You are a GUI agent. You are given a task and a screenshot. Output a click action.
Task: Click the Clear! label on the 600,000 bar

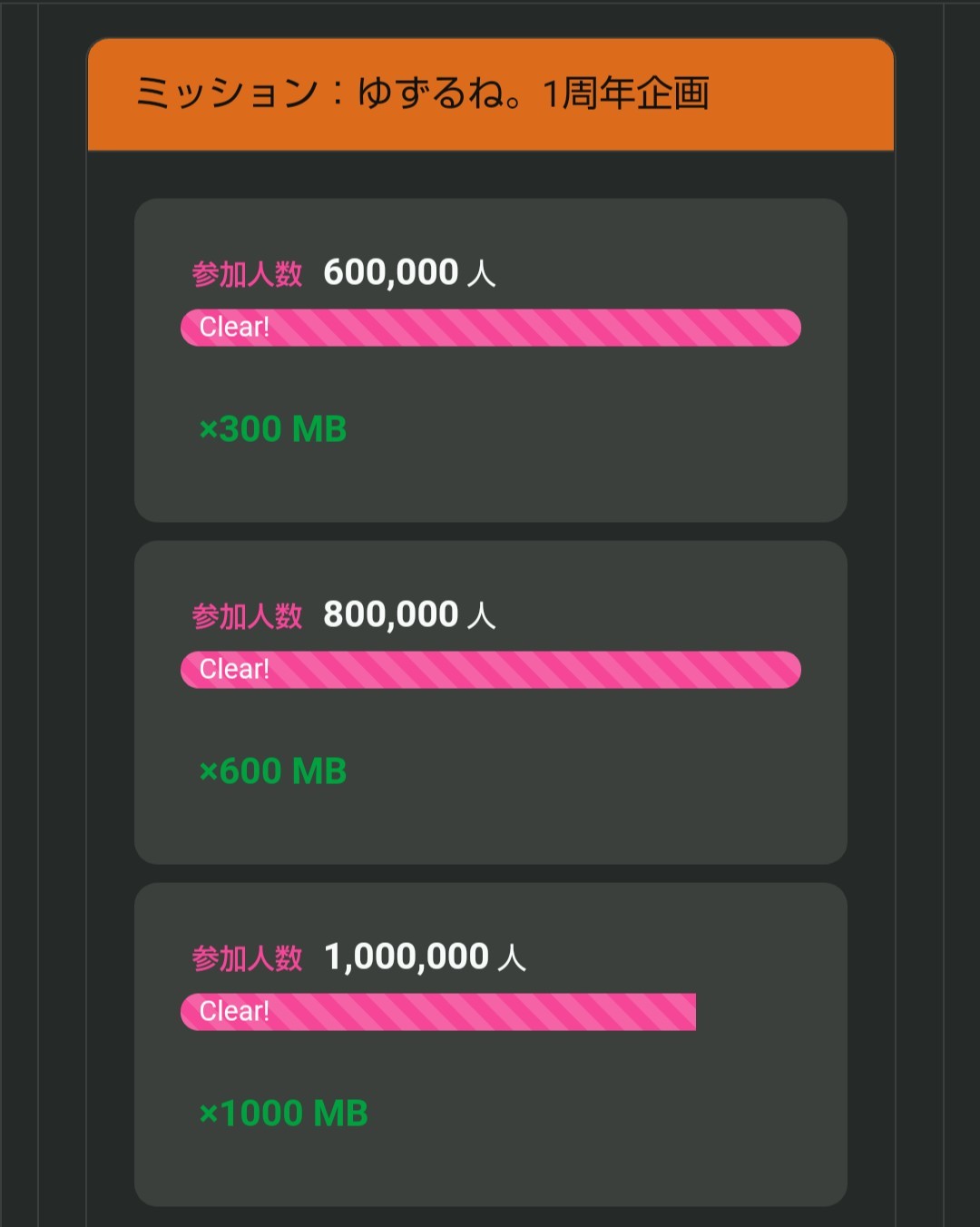234,328
